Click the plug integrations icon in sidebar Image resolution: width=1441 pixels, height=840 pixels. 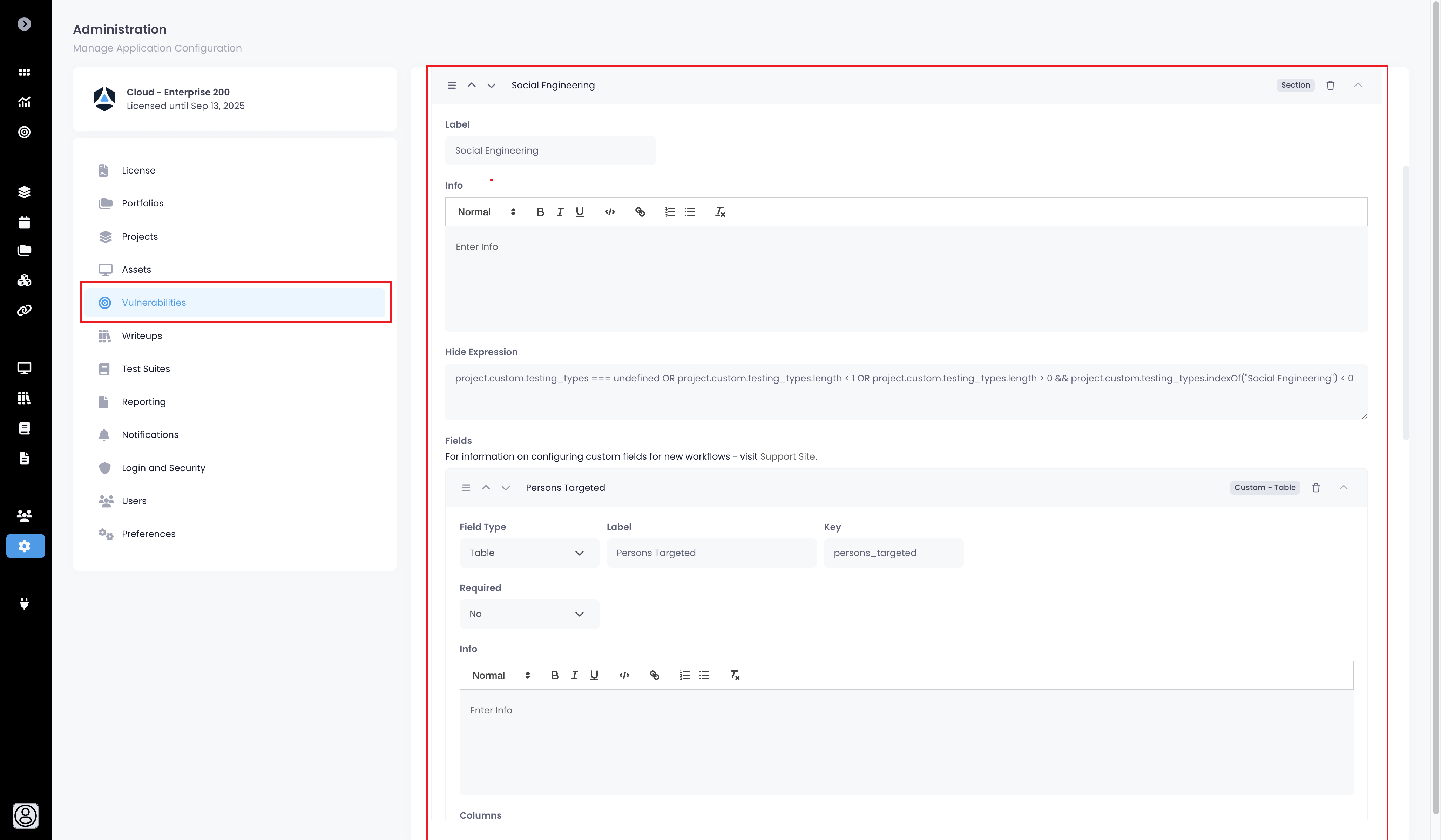pos(24,604)
